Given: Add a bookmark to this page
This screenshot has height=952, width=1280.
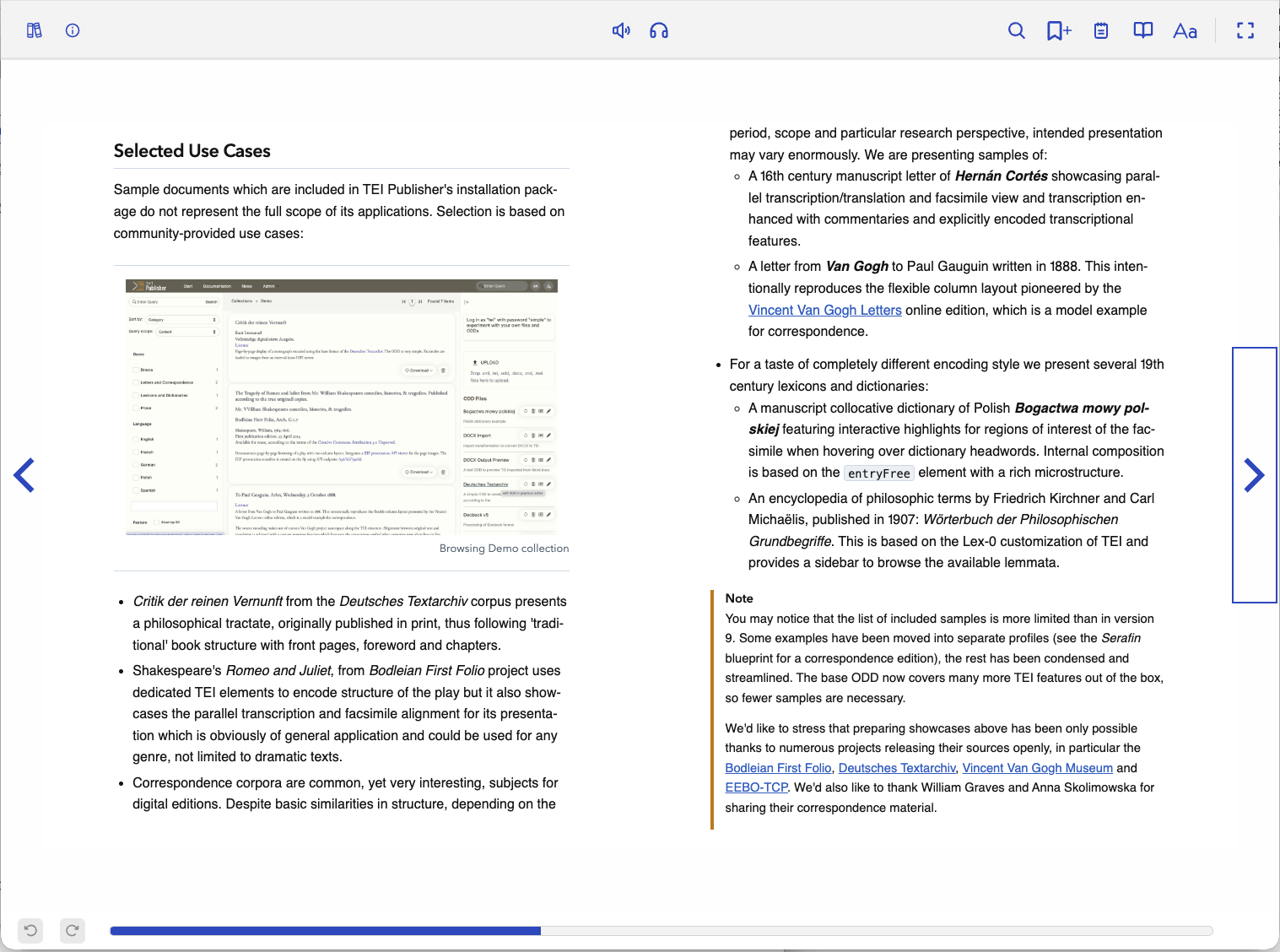Looking at the screenshot, I should 1059,30.
